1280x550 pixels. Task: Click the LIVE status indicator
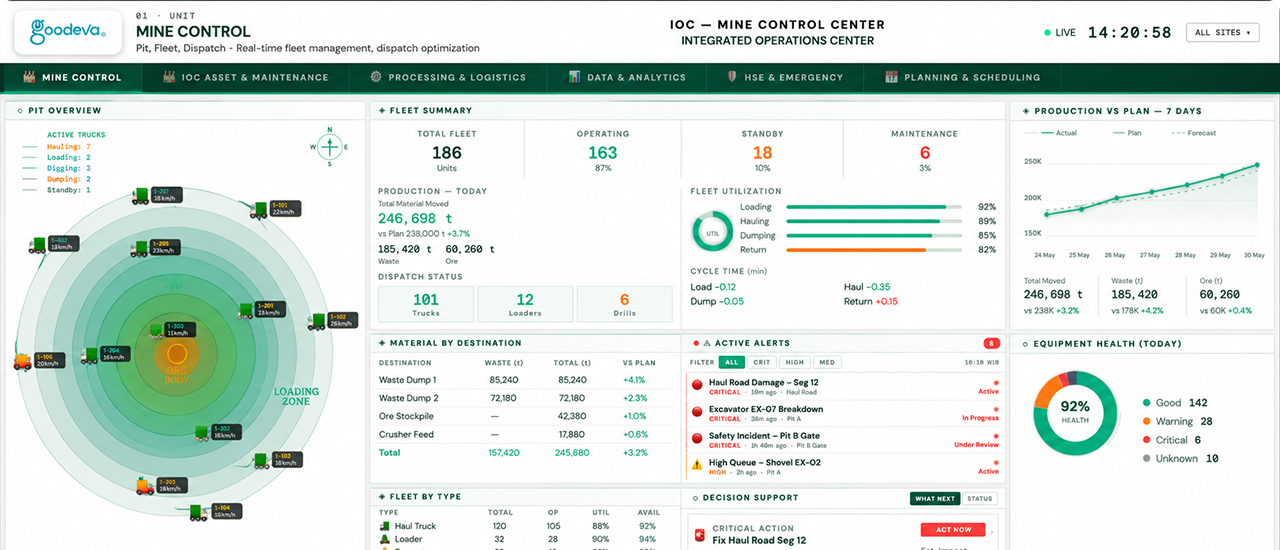click(x=1059, y=33)
